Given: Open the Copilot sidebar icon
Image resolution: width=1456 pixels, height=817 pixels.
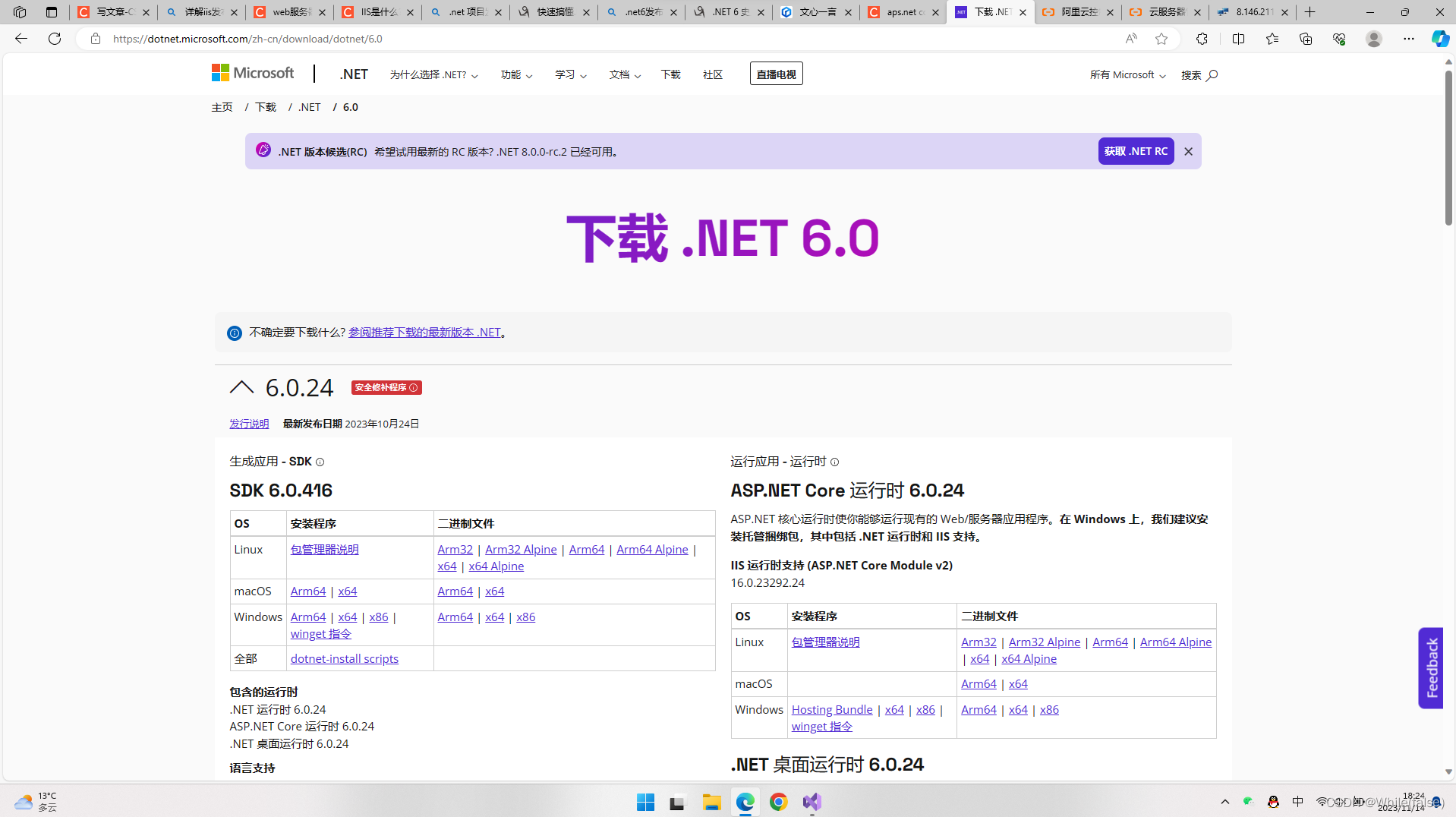Looking at the screenshot, I should pyautogui.click(x=1439, y=39).
